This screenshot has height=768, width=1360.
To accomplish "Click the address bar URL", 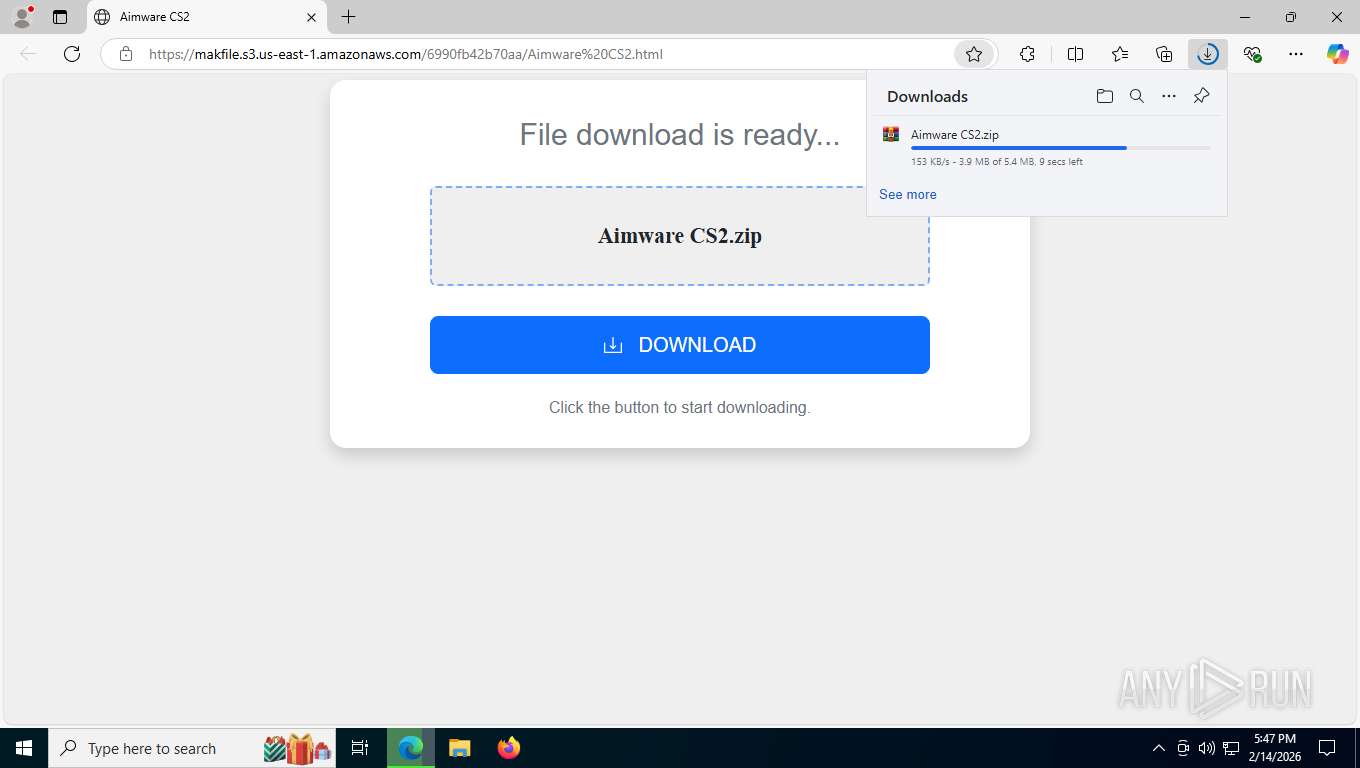I will (x=405, y=54).
